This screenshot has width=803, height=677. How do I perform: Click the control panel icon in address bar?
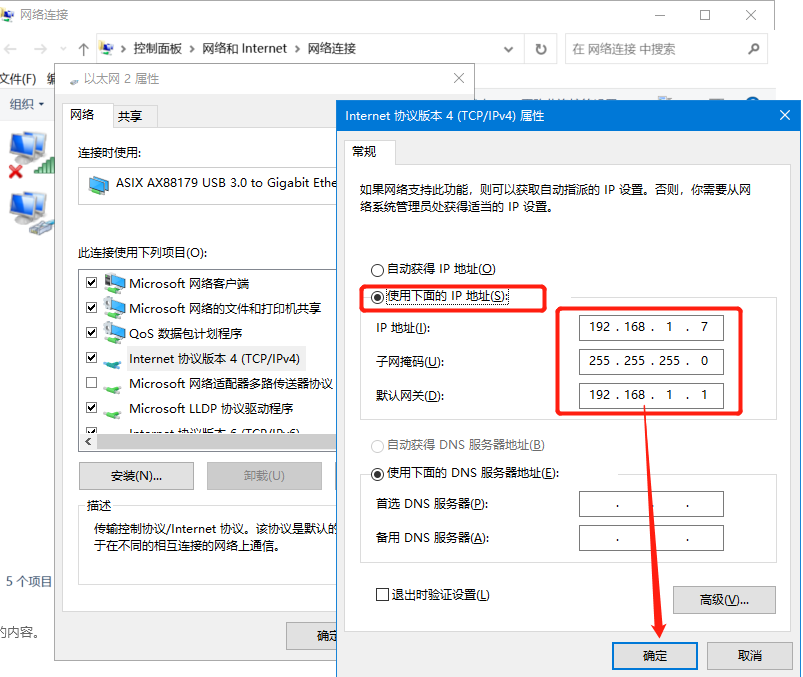108,49
